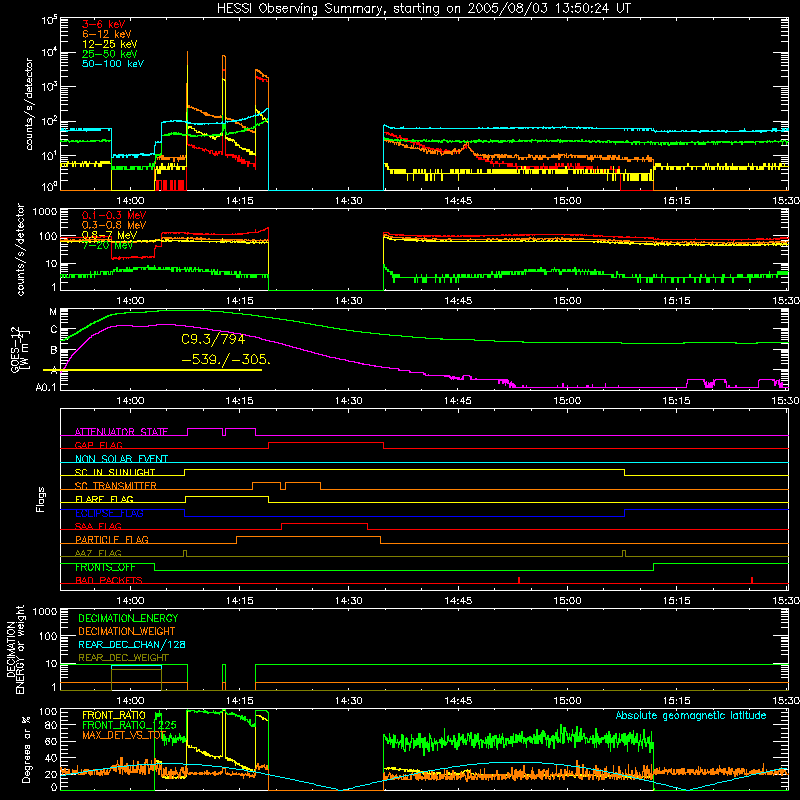Screen dimensions: 800x800
Task: Select the ECLIPSE_FLAG label
Action: click(109, 513)
